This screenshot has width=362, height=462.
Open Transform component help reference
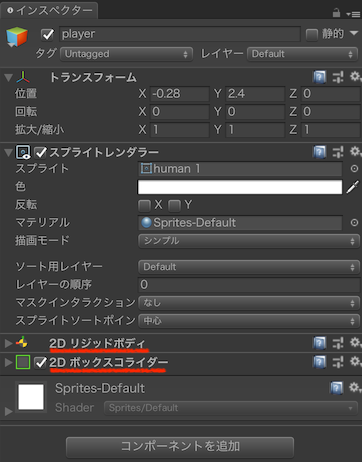click(319, 77)
